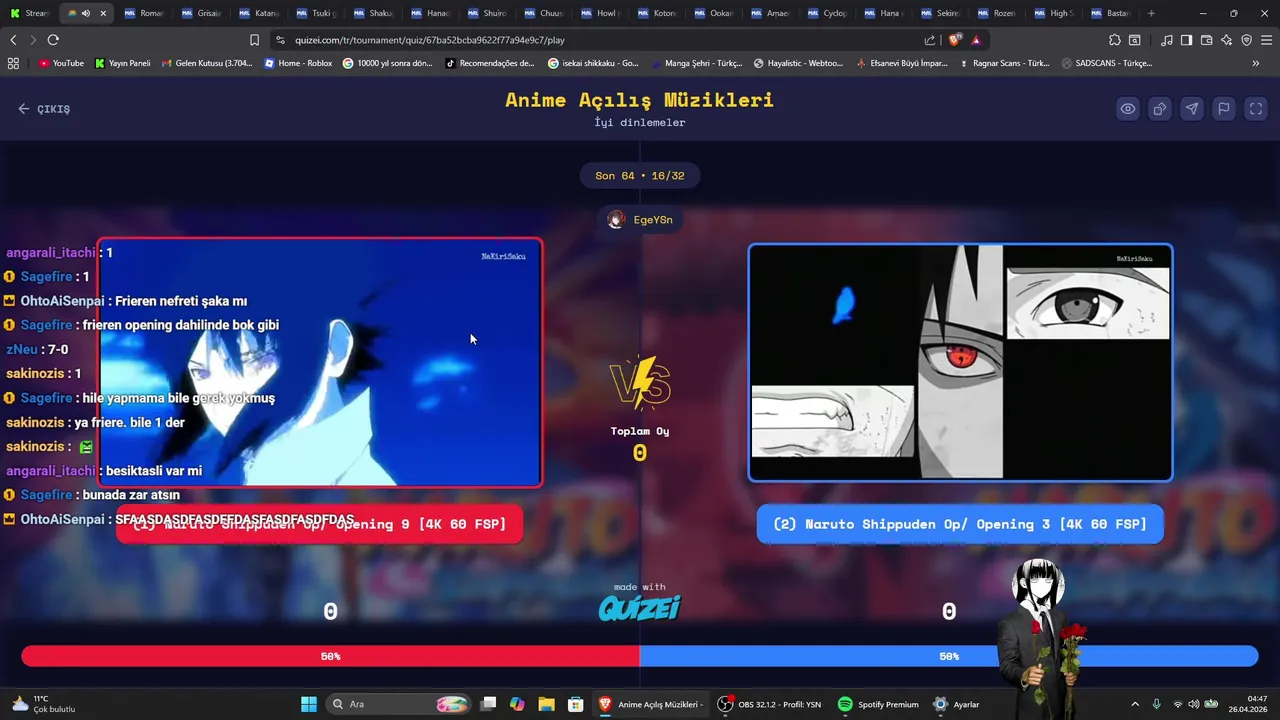Click the bookmark icon in address bar
The width and height of the screenshot is (1280, 720).
pyautogui.click(x=255, y=40)
